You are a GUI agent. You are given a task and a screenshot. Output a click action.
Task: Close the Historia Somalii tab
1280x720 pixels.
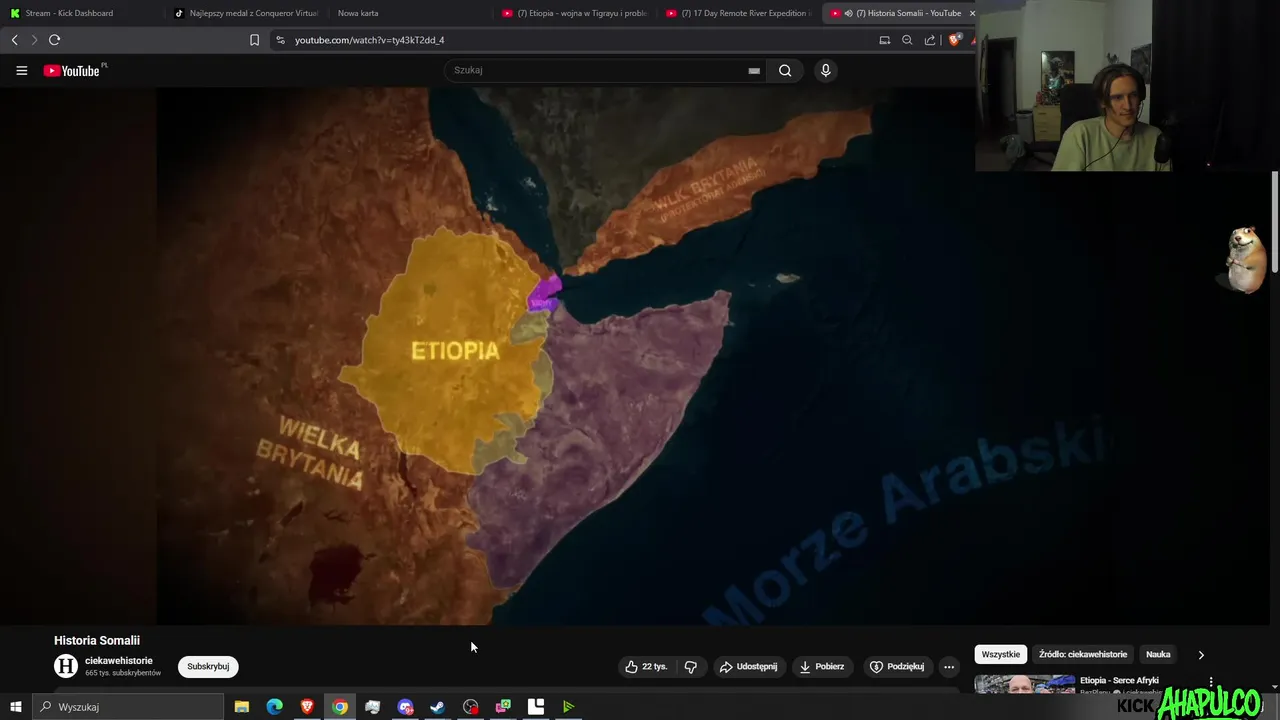(971, 13)
